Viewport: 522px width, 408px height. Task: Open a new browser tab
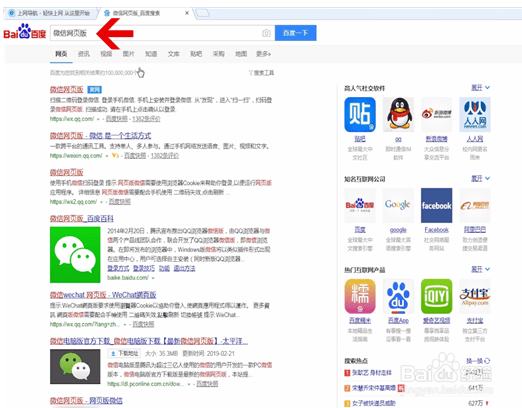click(x=202, y=13)
